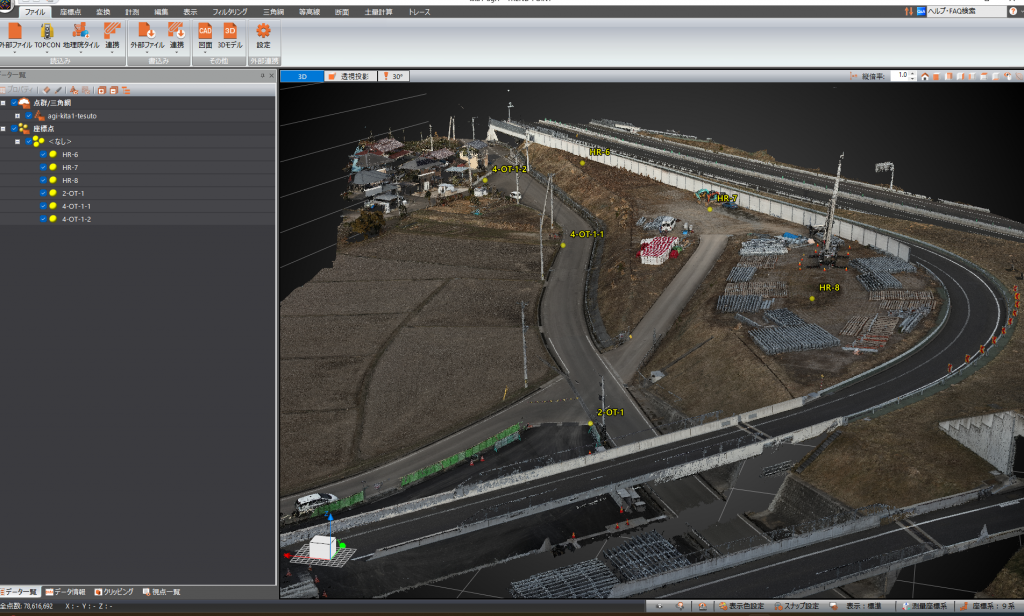Click the 地理院タイル import icon
This screenshot has width=1024, height=616.
click(81, 31)
